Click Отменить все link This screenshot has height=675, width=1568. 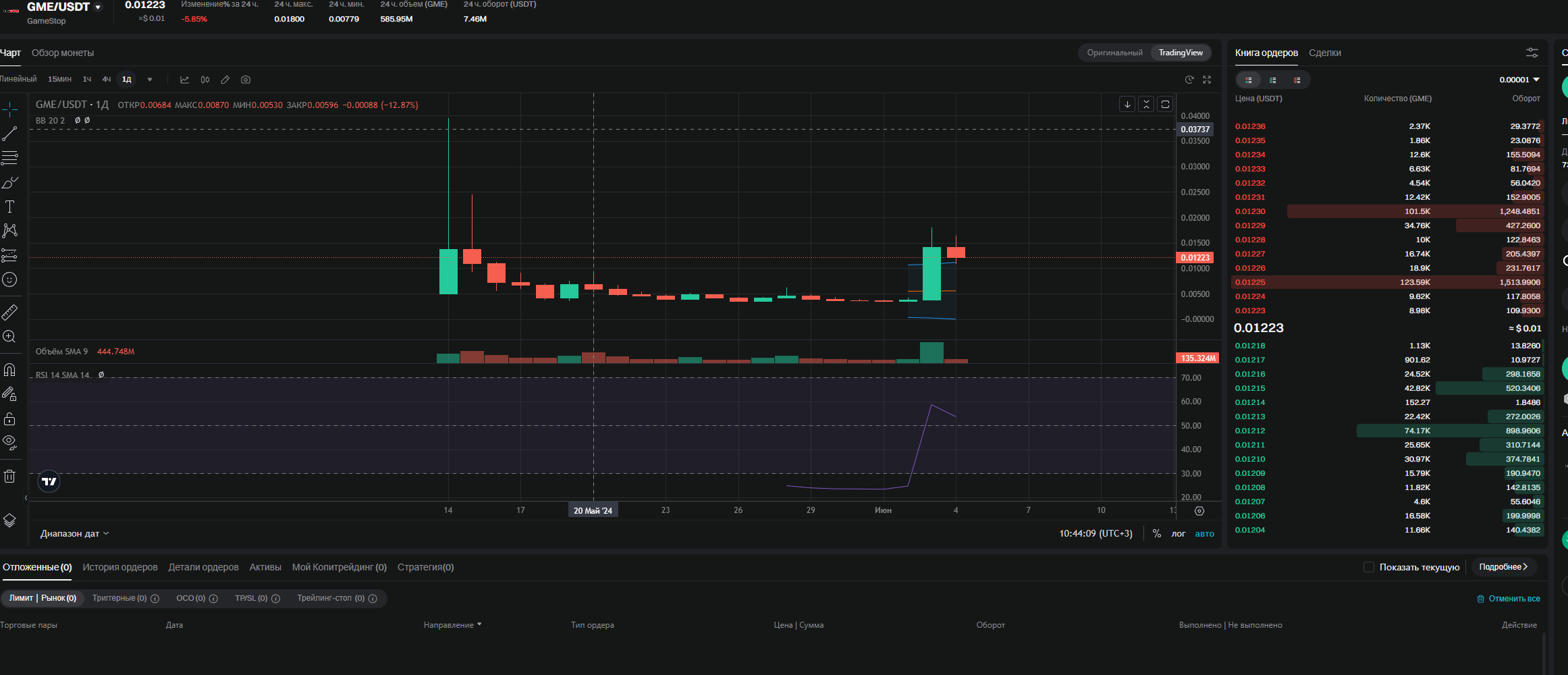(1509, 599)
